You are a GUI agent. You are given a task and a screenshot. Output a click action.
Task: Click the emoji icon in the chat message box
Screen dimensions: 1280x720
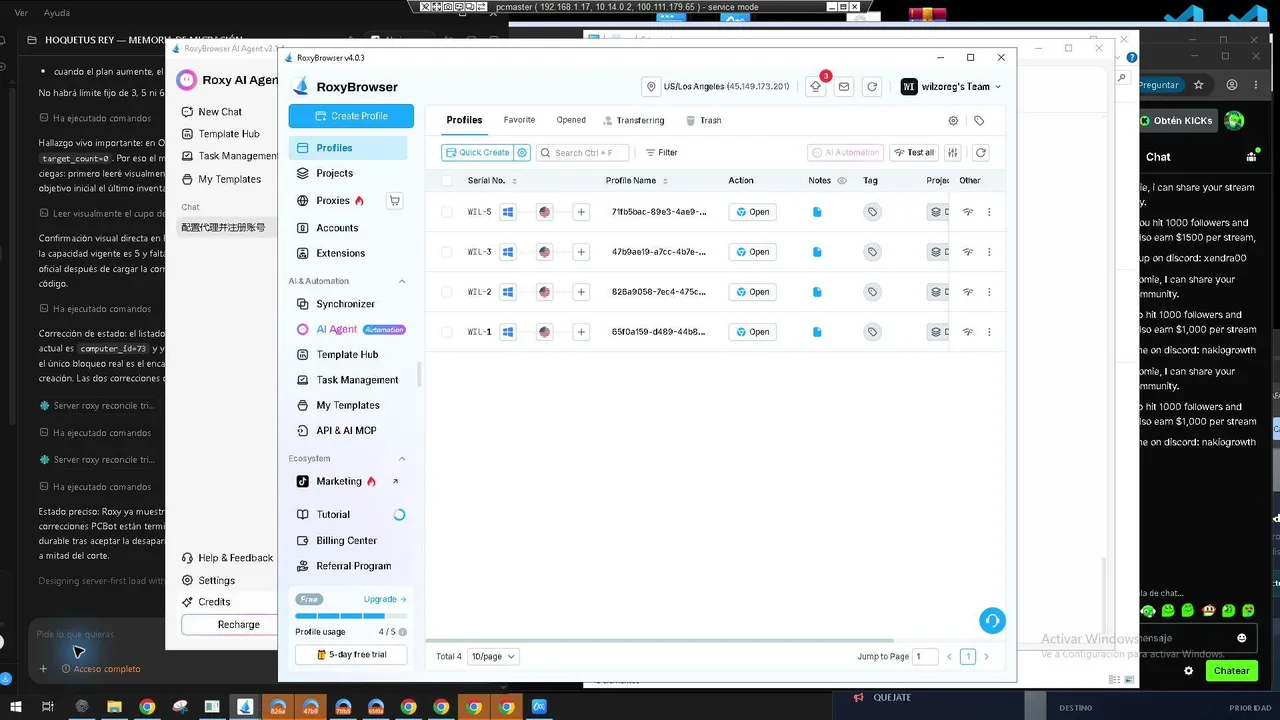1242,638
